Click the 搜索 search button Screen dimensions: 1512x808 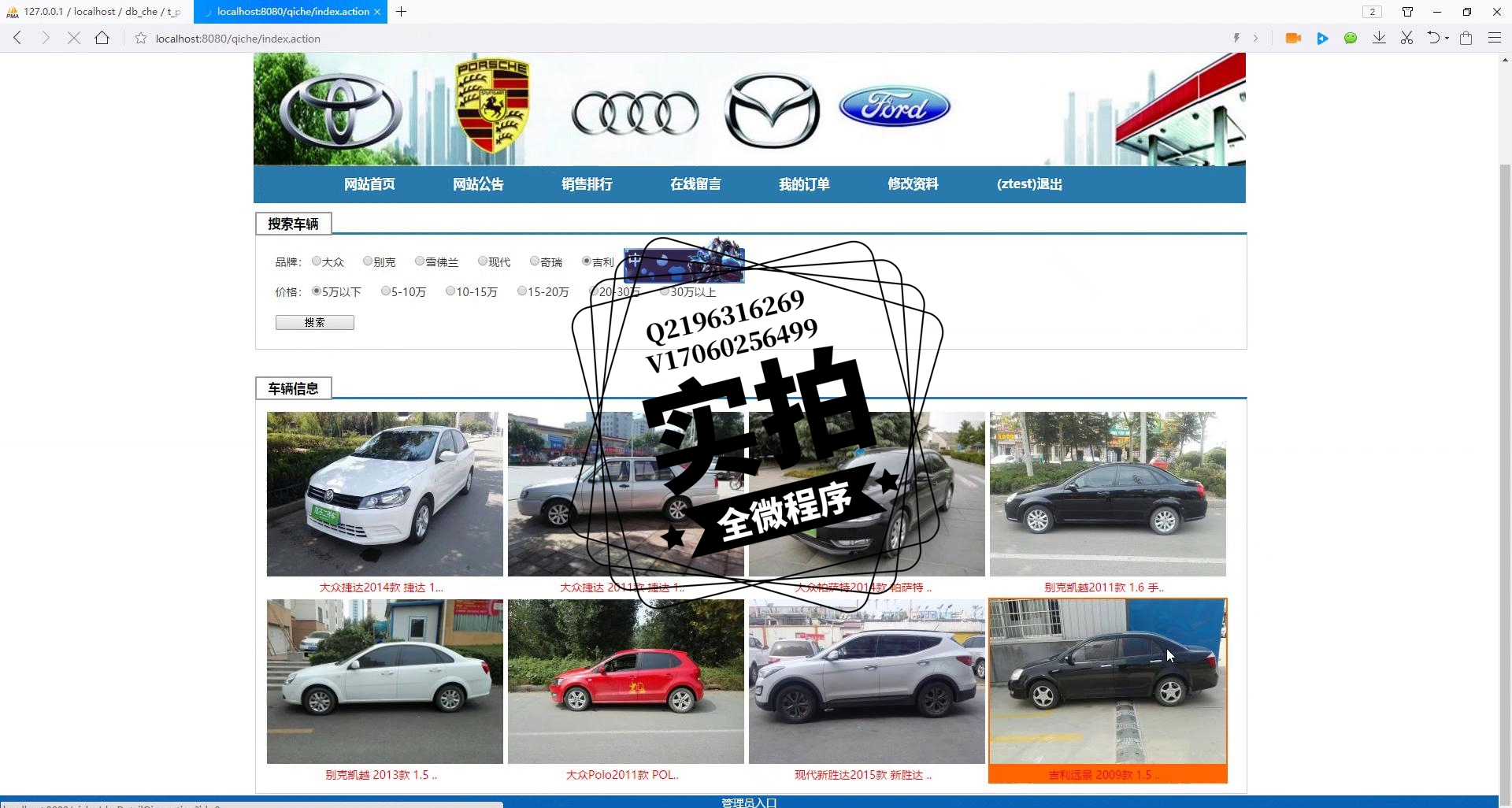(x=315, y=322)
